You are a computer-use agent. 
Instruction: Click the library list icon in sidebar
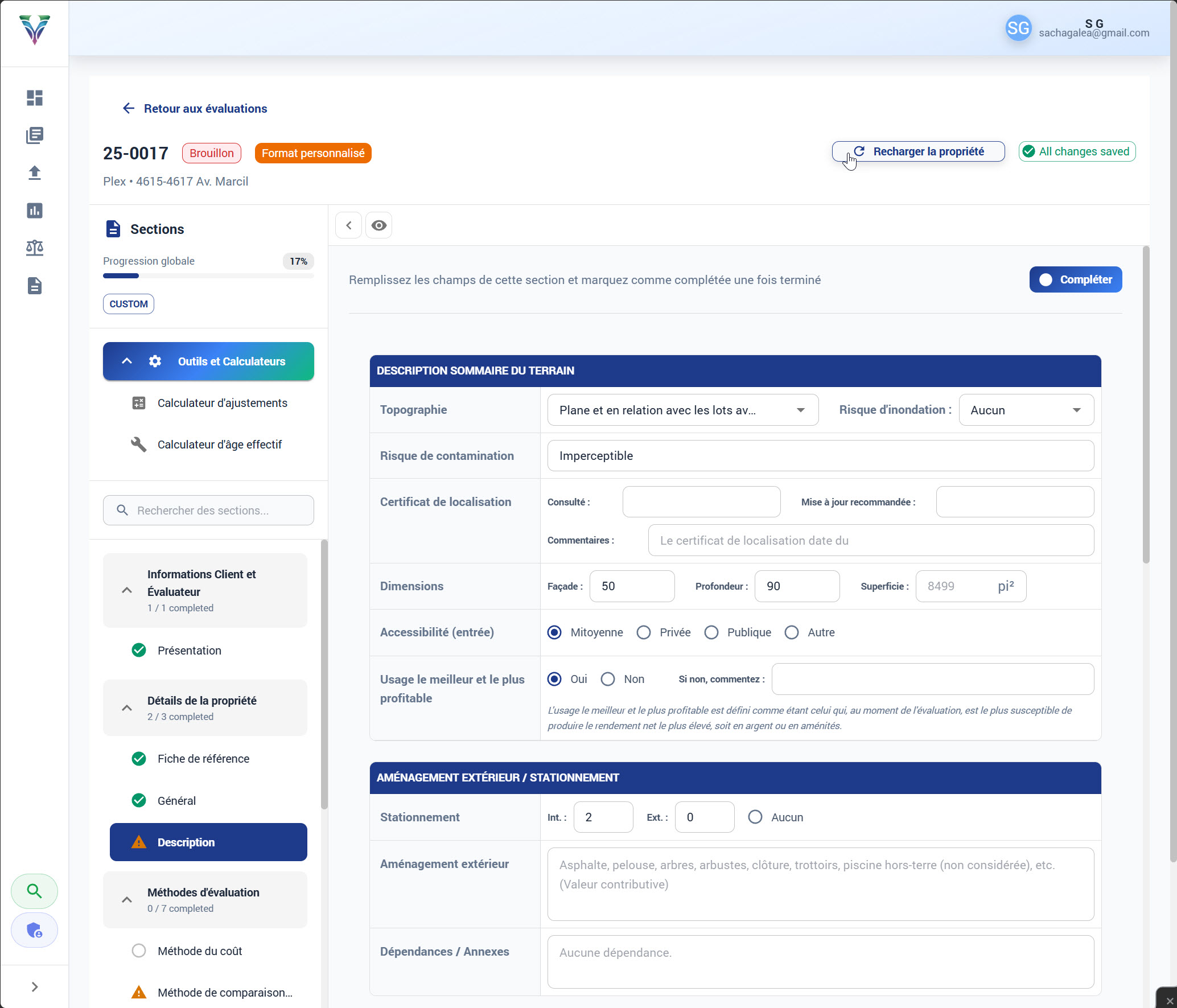pyautogui.click(x=34, y=135)
